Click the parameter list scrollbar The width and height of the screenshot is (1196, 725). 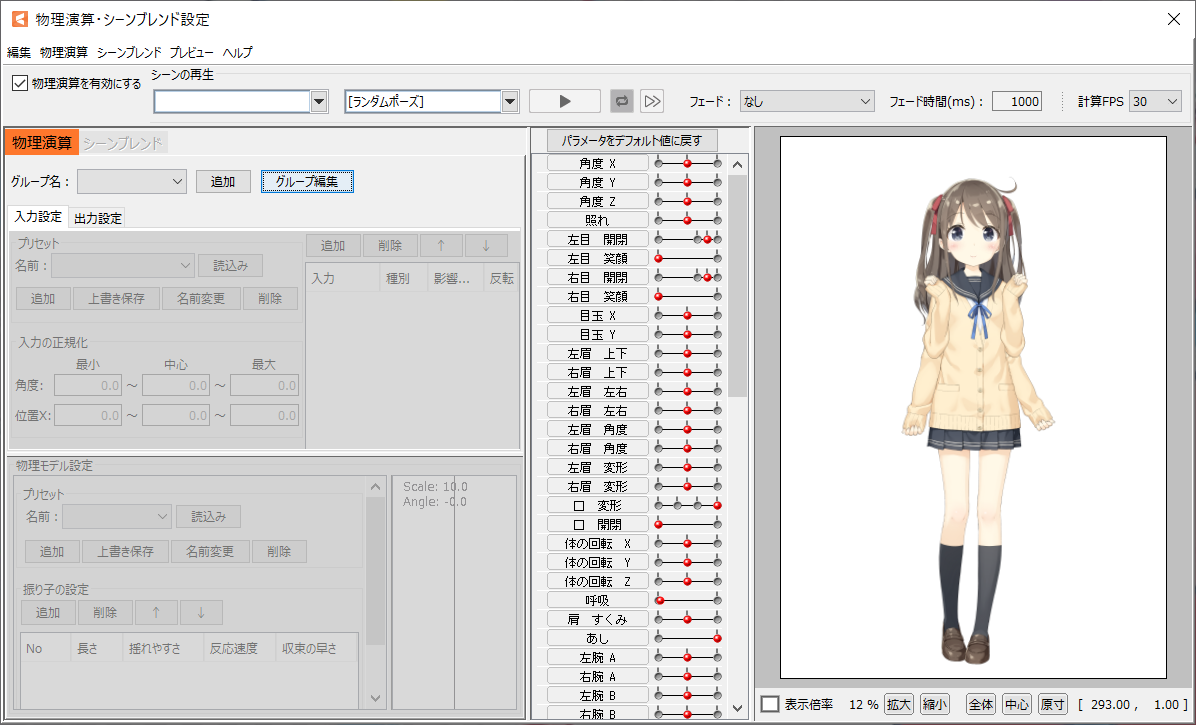738,286
